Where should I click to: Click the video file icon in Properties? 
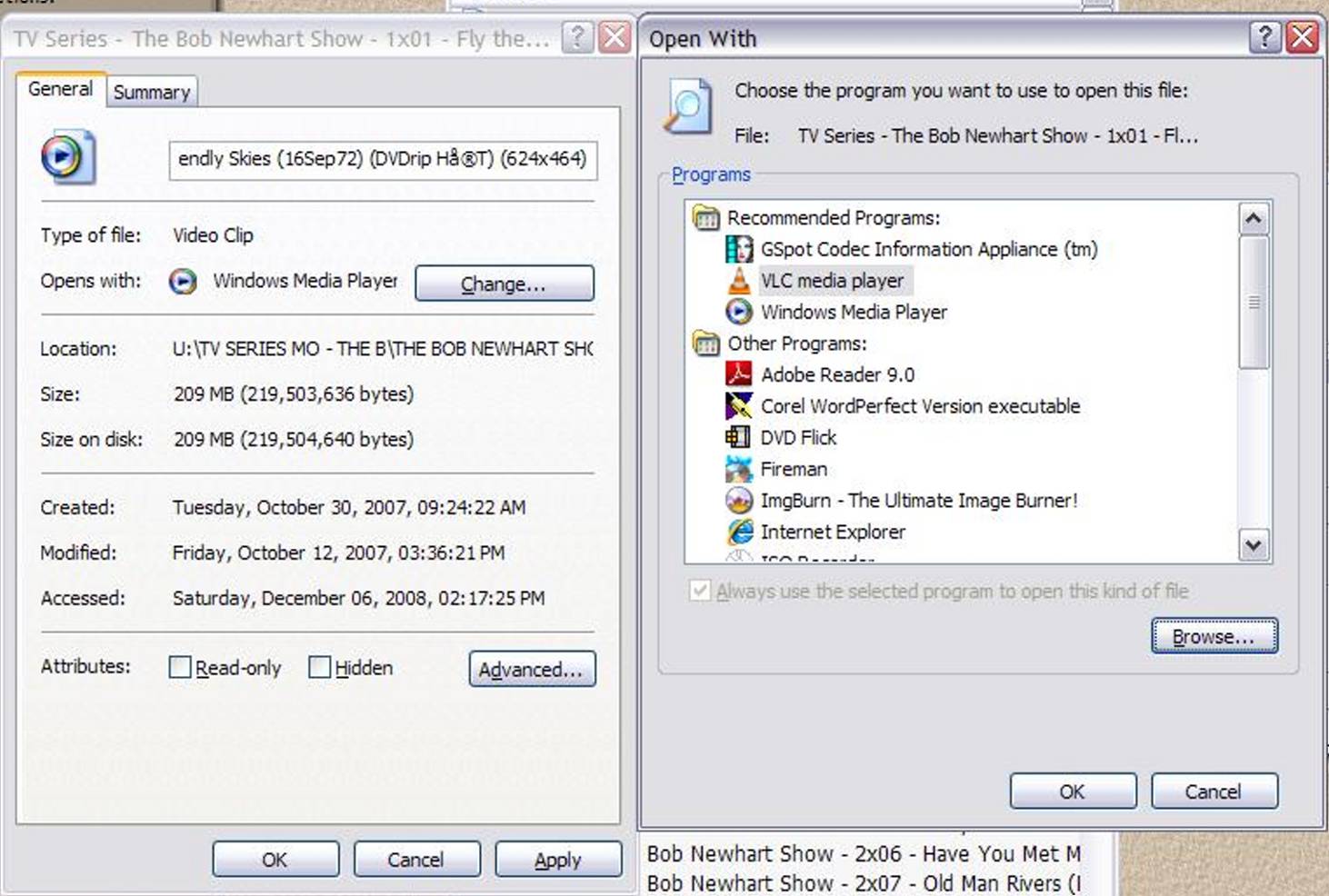(68, 157)
